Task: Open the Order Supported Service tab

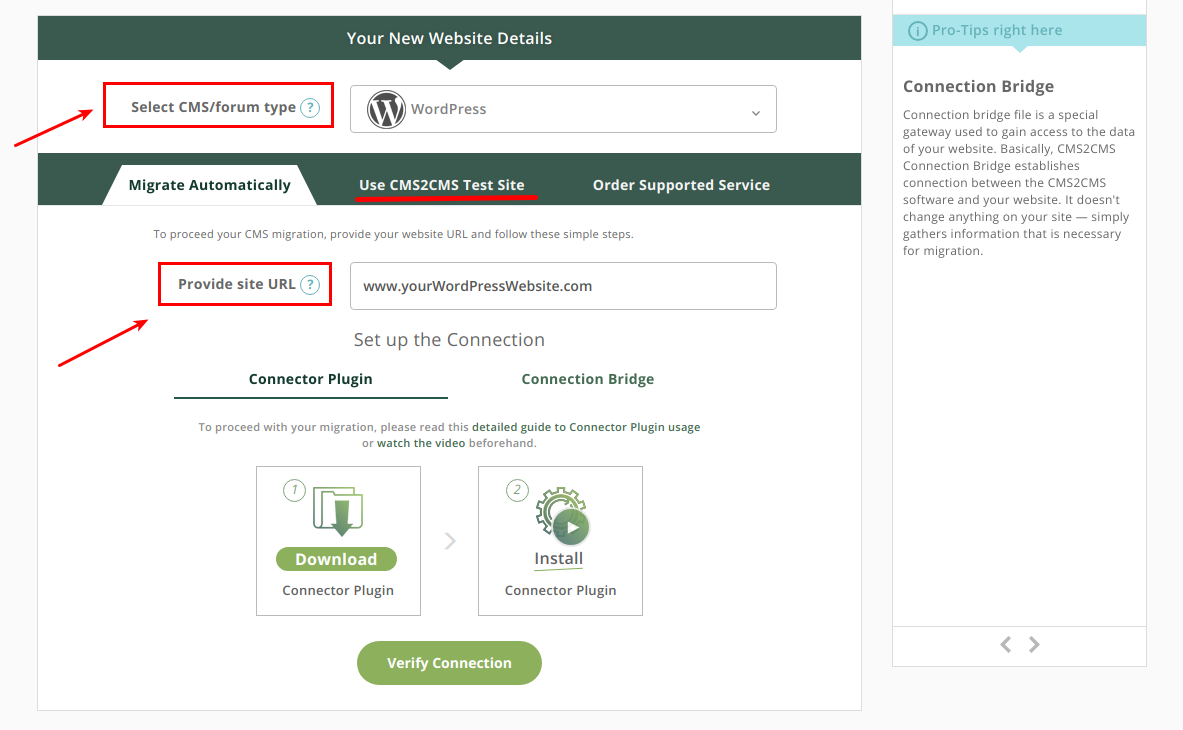Action: 681,186
